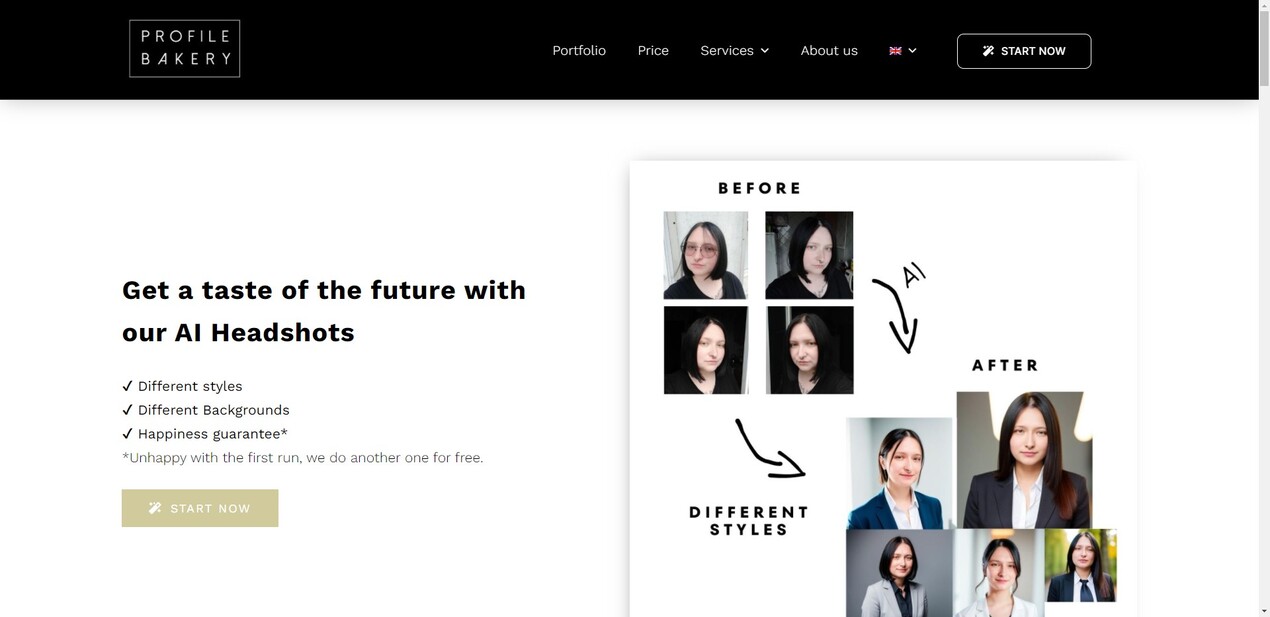
Task: Click magic wand icon in header Start Now
Action: tap(988, 51)
